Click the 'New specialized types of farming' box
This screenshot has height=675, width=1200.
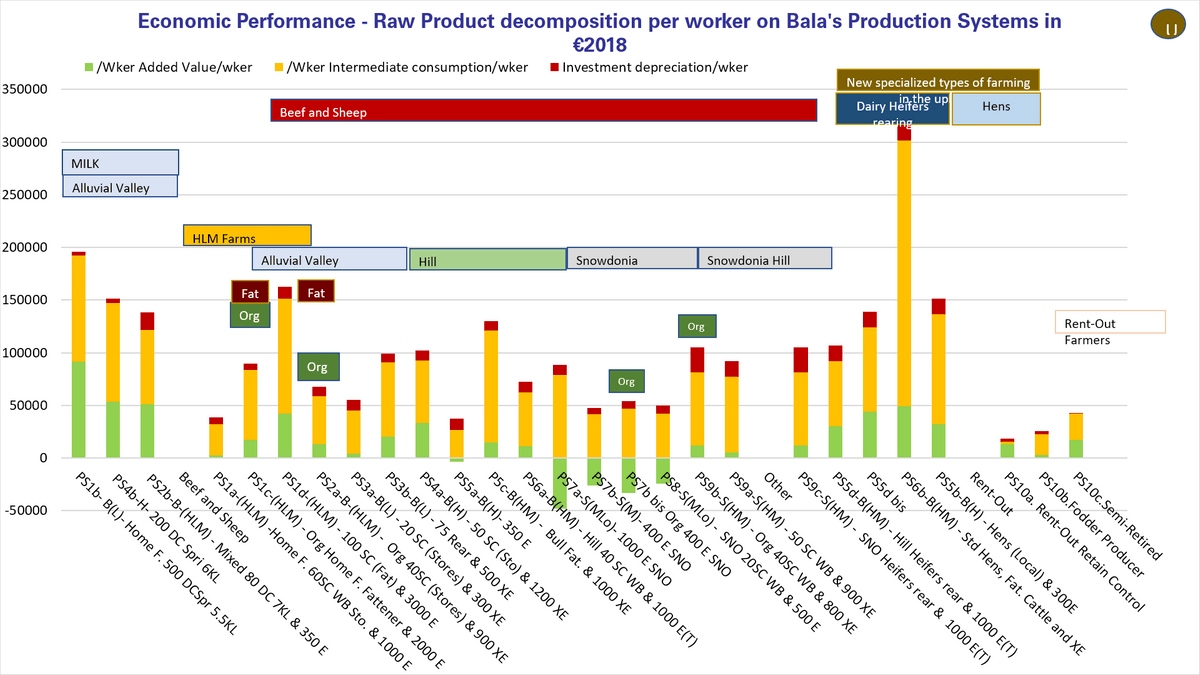pos(939,81)
